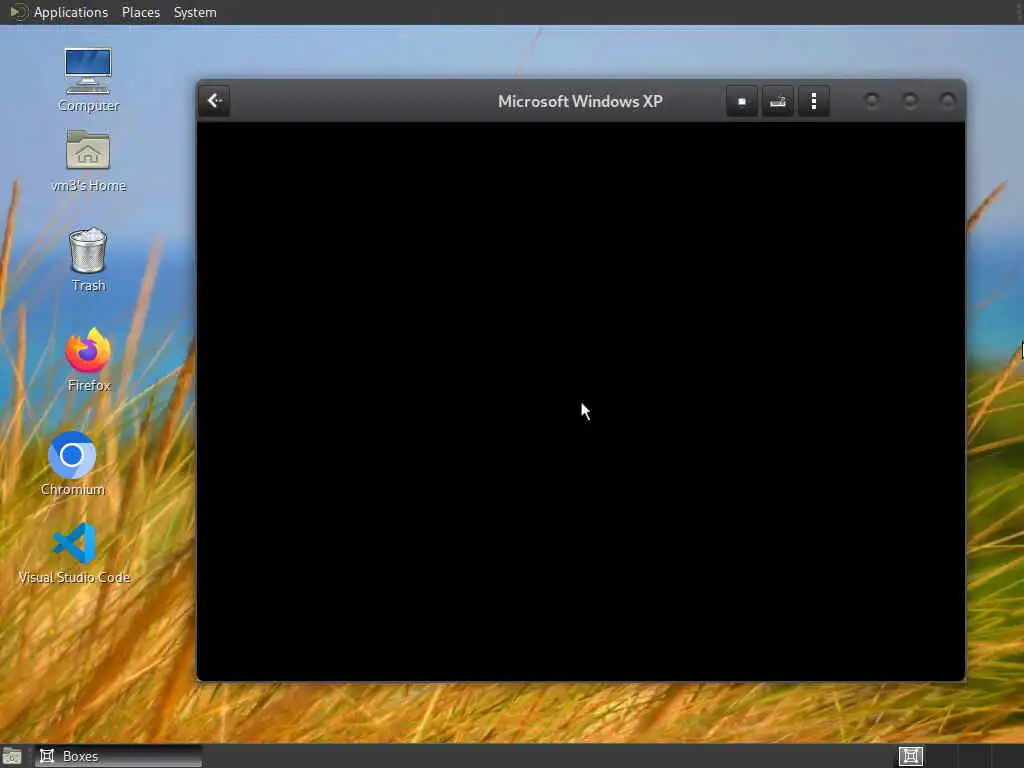Select the Boxes taskbar entry
Screen dimensions: 1024x768
coord(118,756)
